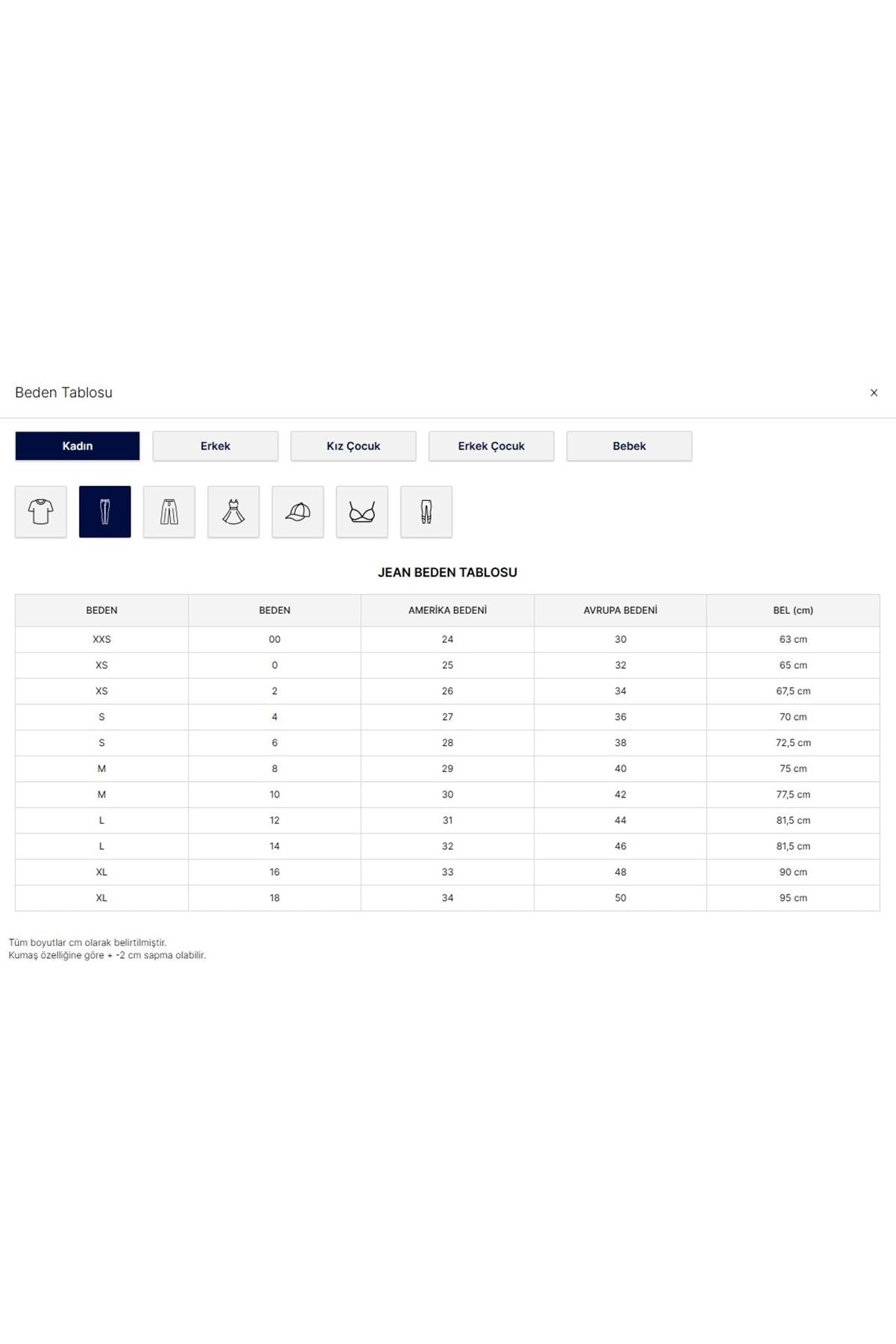Viewport: 896px width, 1344px height.
Task: Click the 90 cm waist cell
Action: (x=793, y=872)
